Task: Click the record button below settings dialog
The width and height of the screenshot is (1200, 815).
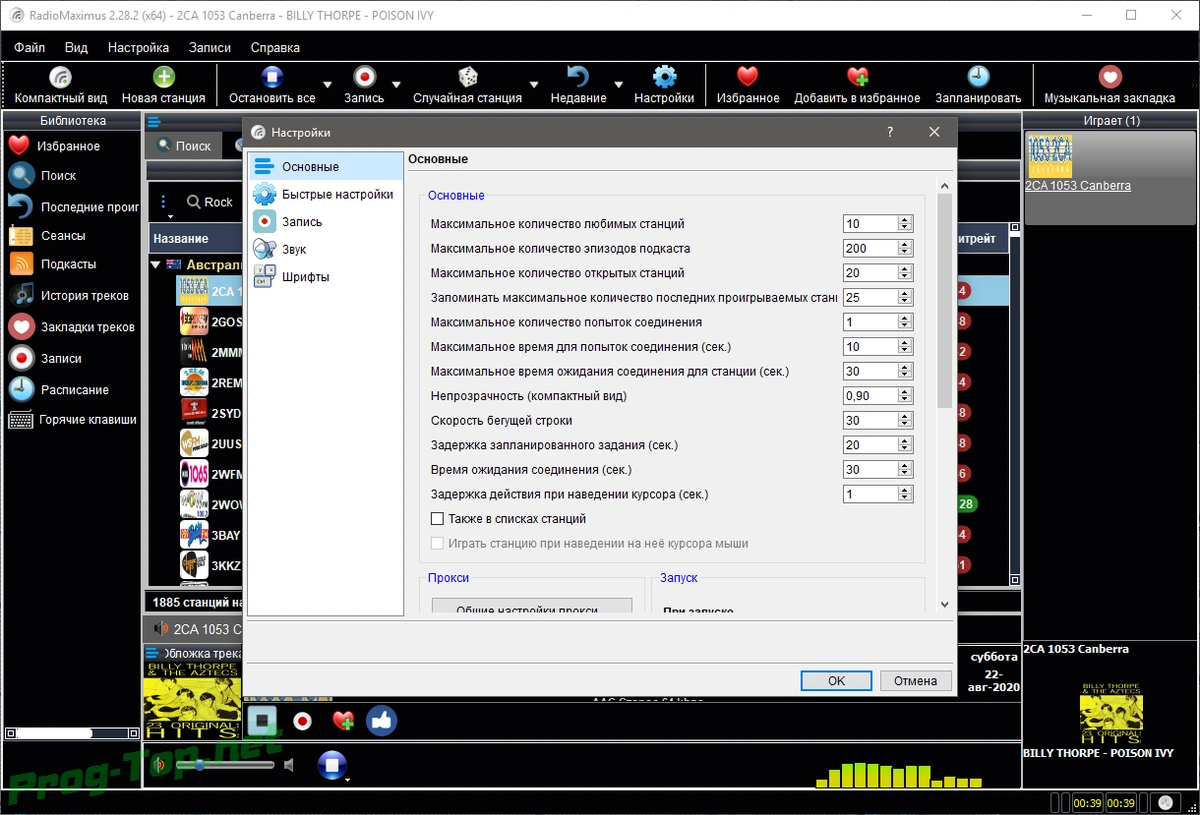Action: [302, 720]
